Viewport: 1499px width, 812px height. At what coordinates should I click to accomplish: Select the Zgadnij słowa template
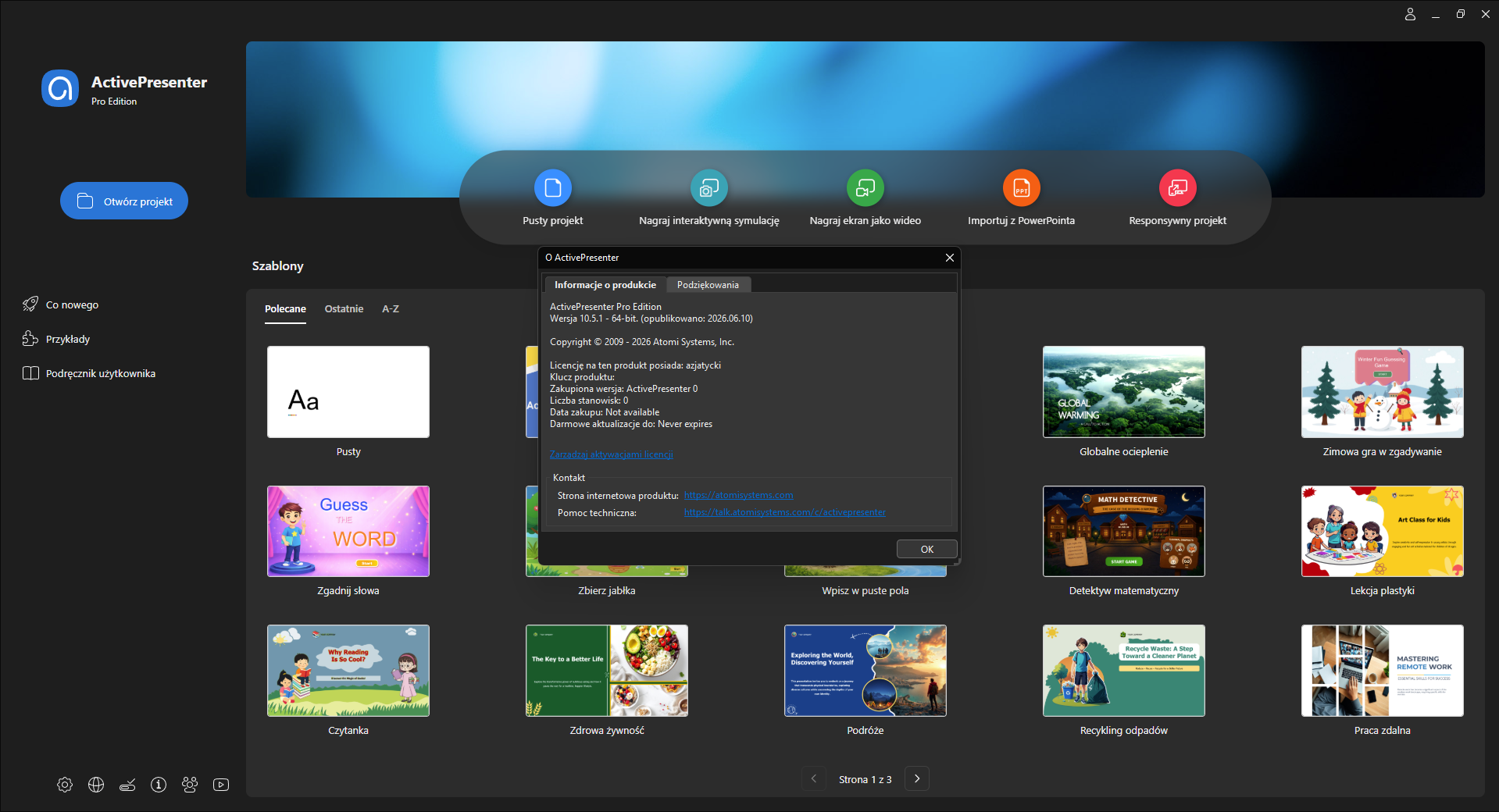[x=348, y=531]
